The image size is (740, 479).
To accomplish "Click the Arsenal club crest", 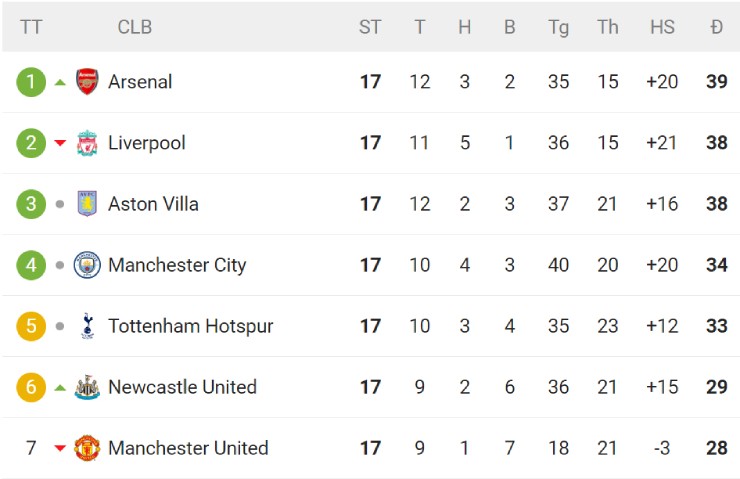I will (88, 82).
